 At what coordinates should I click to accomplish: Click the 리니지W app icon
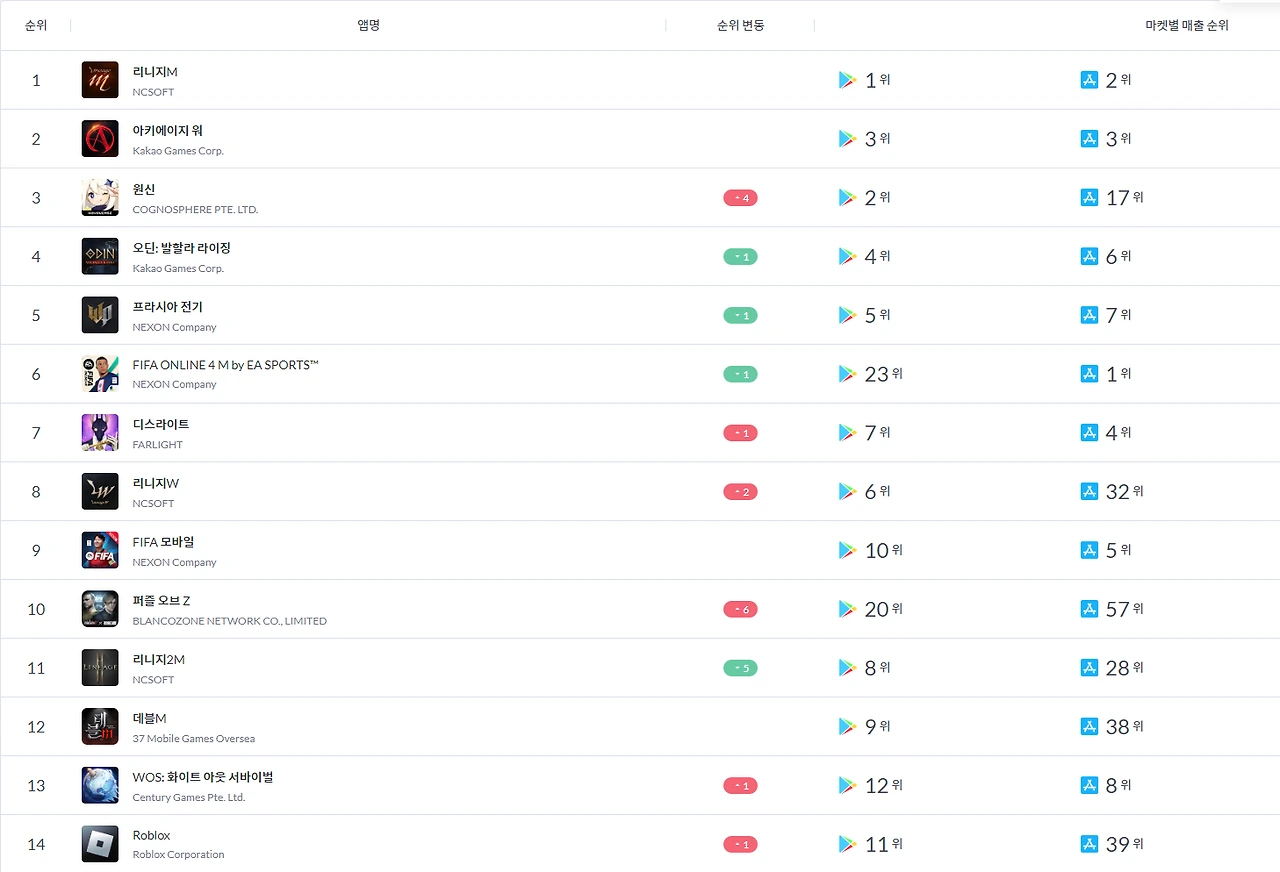[x=100, y=492]
